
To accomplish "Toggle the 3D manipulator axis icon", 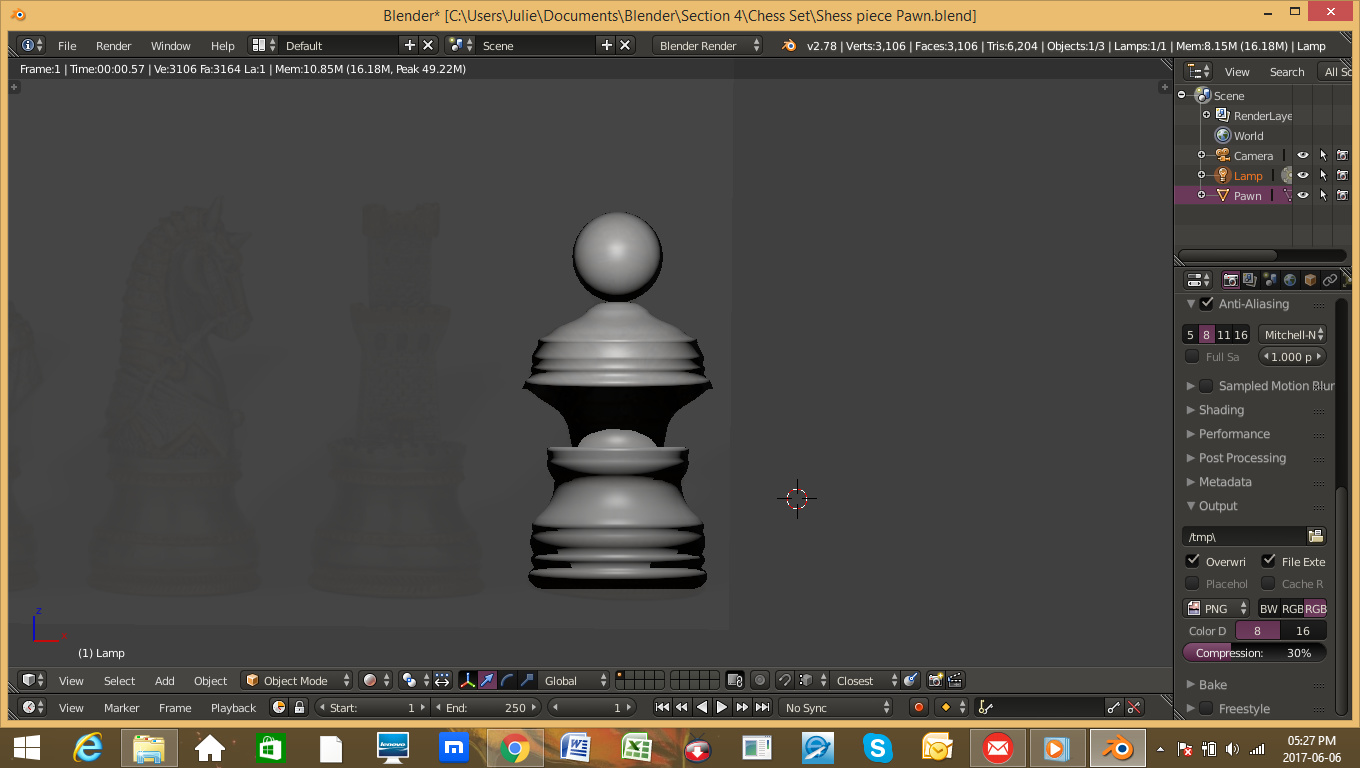I will point(467,680).
